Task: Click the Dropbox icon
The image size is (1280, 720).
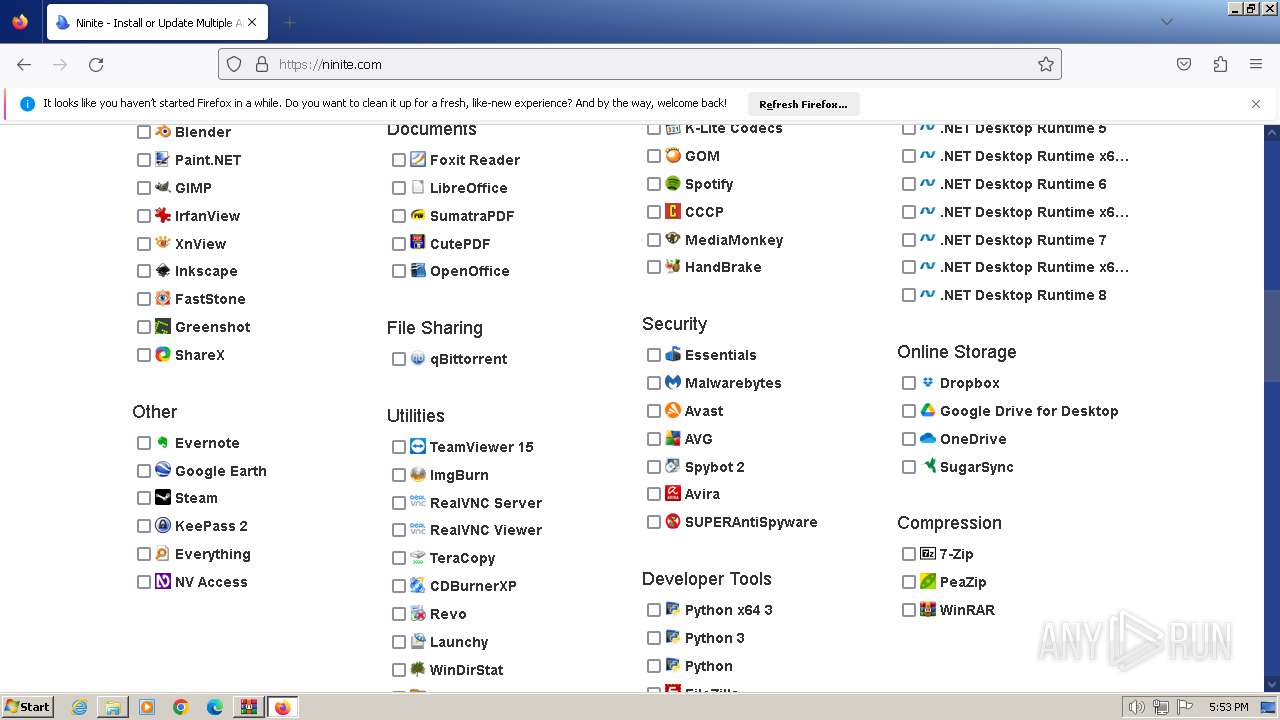Action: [x=928, y=383]
